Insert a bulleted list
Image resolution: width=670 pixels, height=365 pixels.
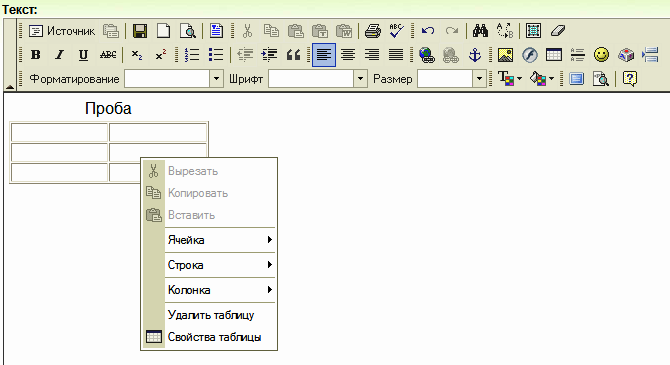point(216,55)
